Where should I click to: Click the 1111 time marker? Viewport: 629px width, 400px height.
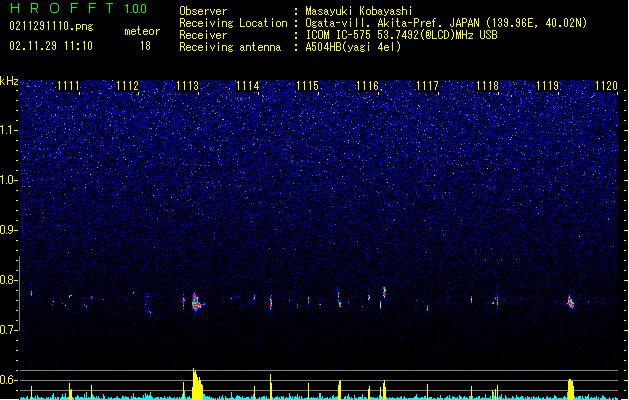[x=68, y=86]
